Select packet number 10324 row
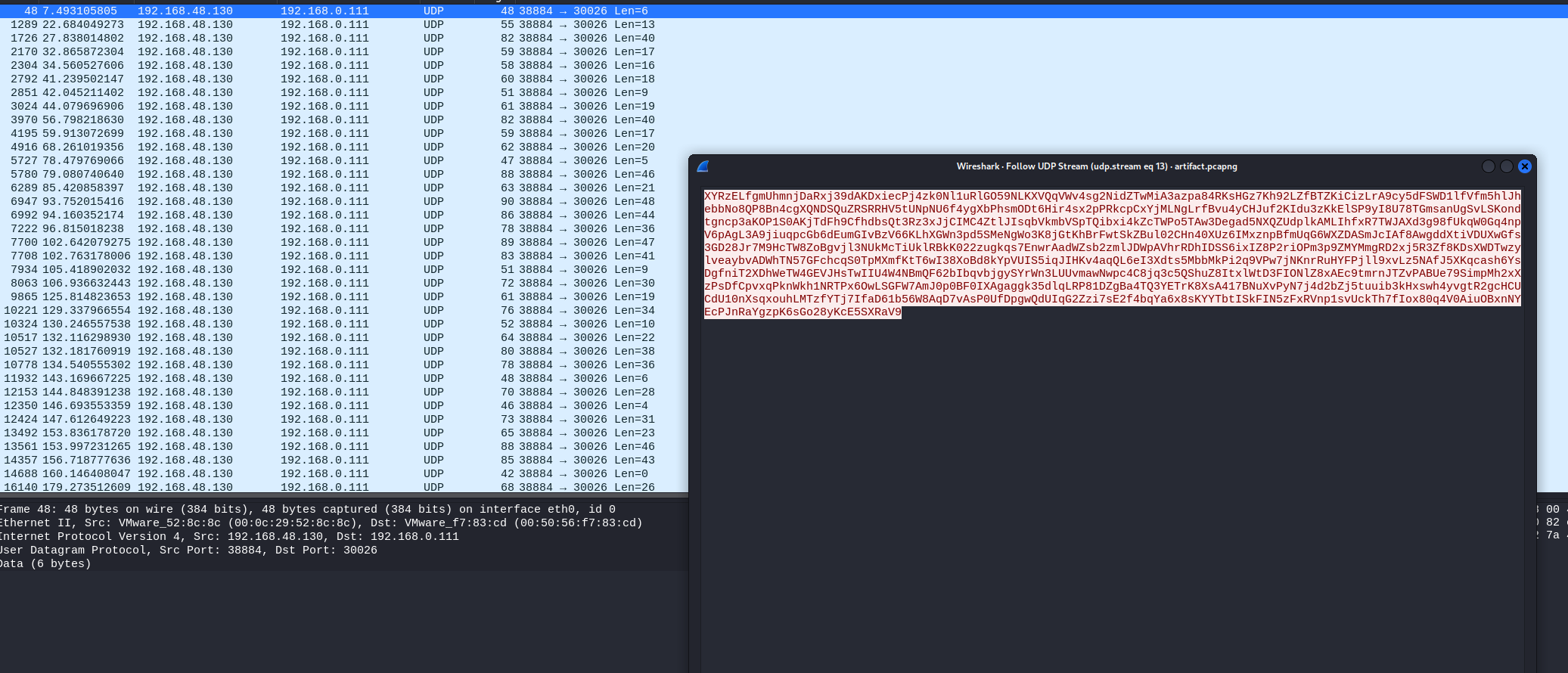The image size is (1568, 673). 344,324
